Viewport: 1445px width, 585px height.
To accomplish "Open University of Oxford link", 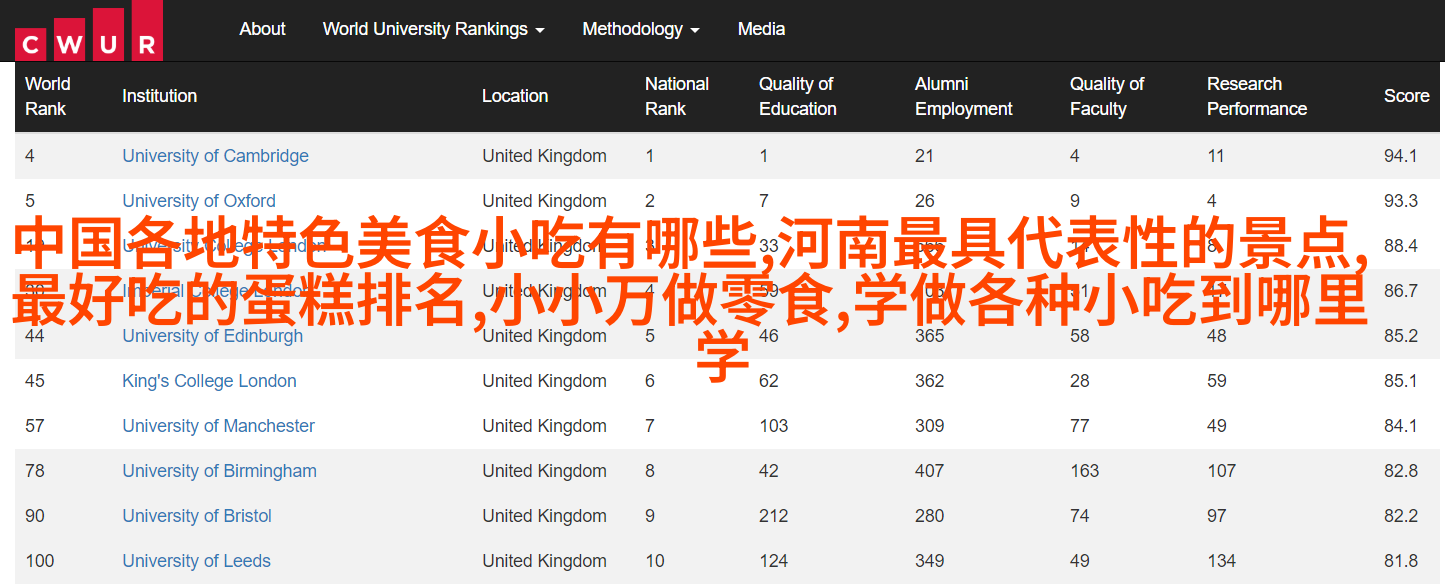I will point(199,201).
